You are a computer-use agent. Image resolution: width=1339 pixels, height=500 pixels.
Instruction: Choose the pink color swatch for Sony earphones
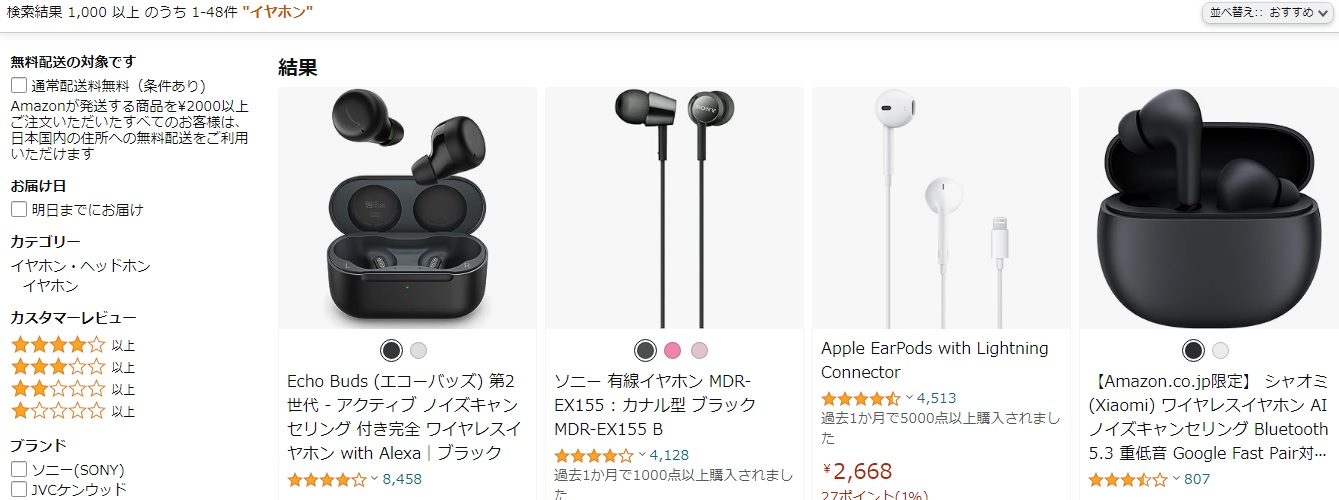pyautogui.click(x=672, y=350)
